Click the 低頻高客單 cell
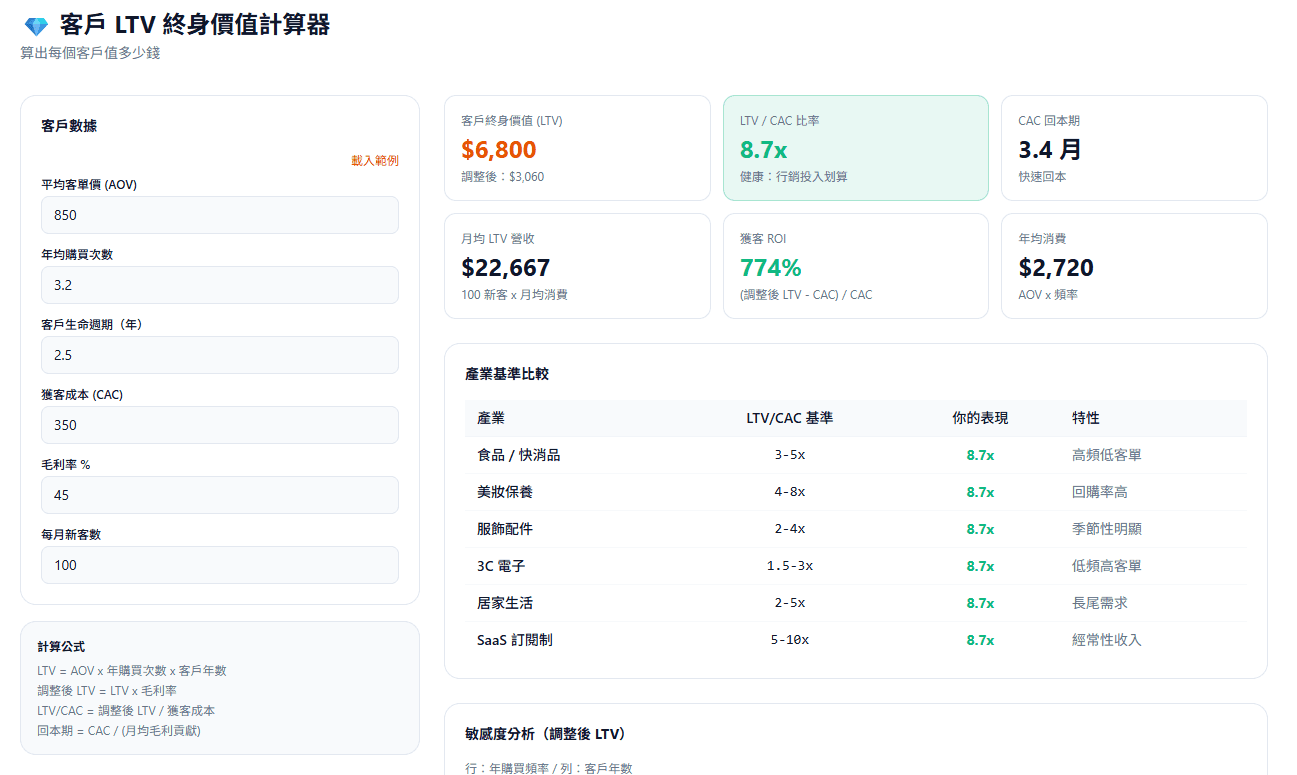 [1107, 566]
